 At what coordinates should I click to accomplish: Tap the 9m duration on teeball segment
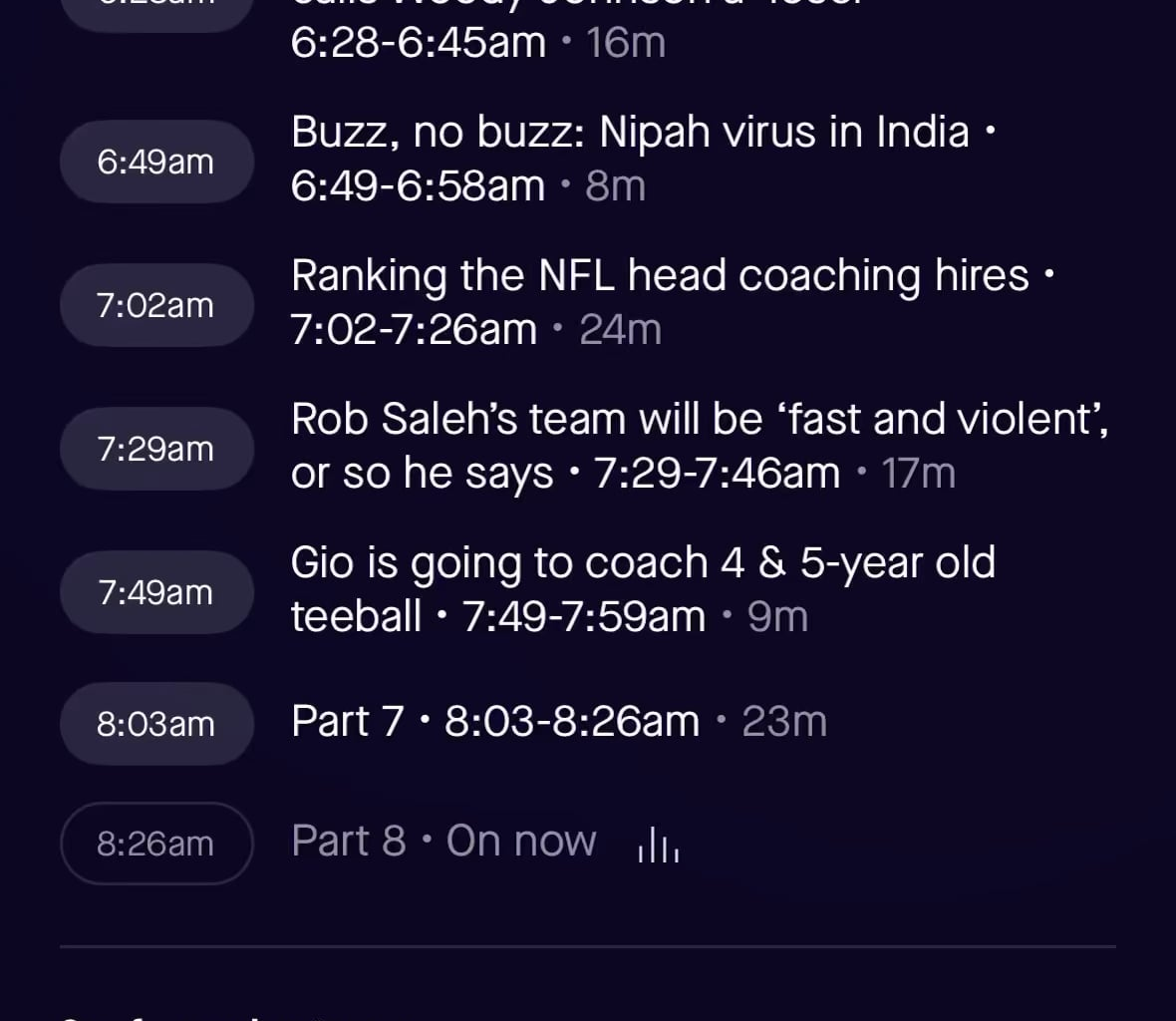777,617
